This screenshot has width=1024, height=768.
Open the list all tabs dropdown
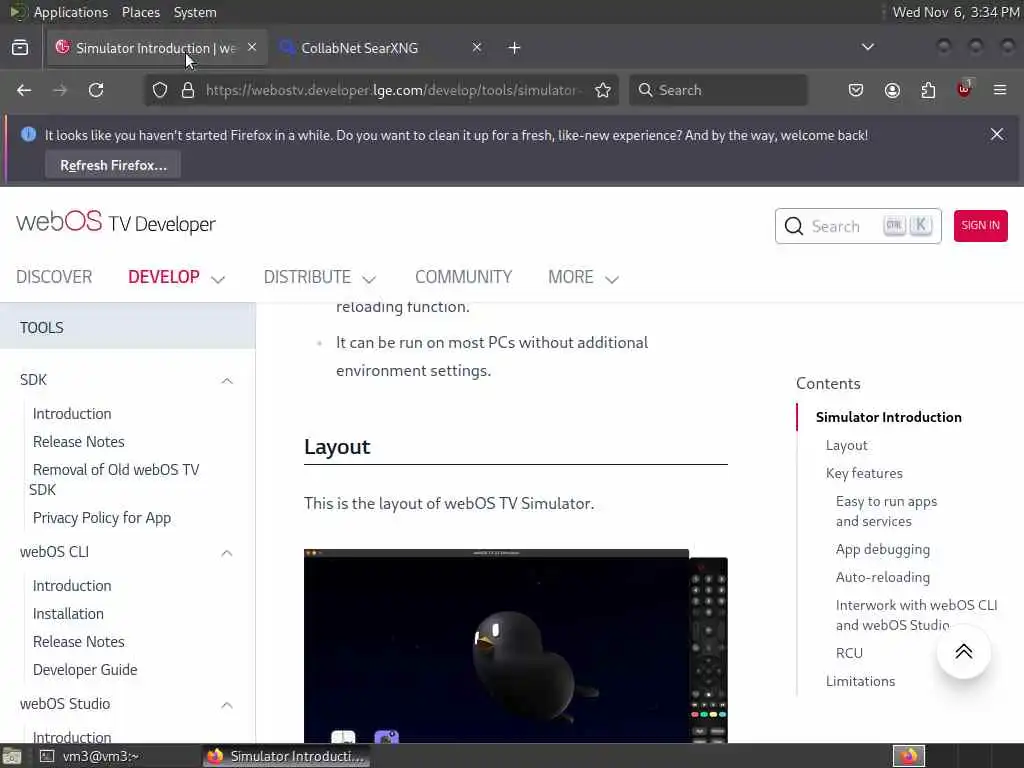(x=868, y=47)
